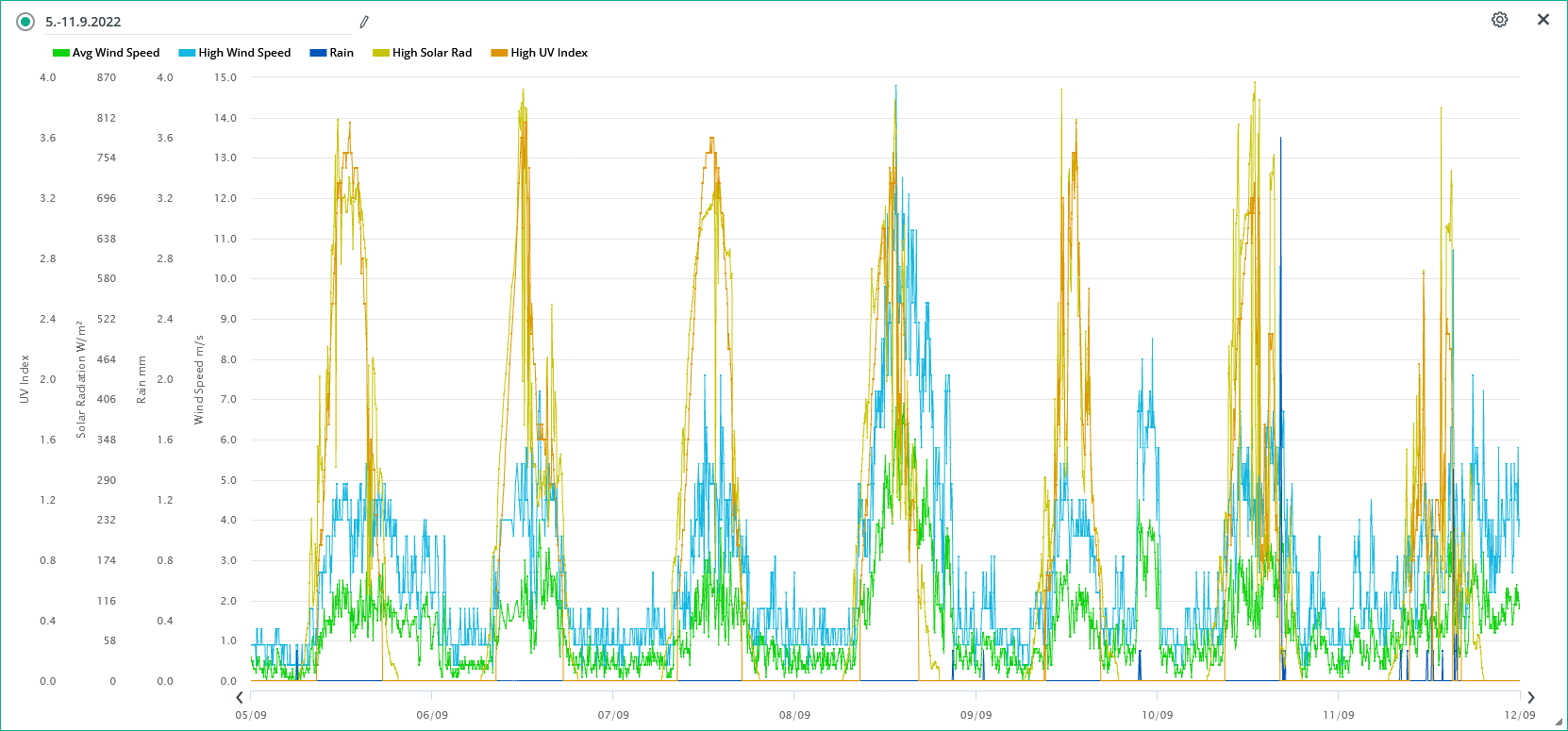This screenshot has width=1568, height=731.
Task: Click green Avg Wind Speed color swatch
Action: point(61,53)
